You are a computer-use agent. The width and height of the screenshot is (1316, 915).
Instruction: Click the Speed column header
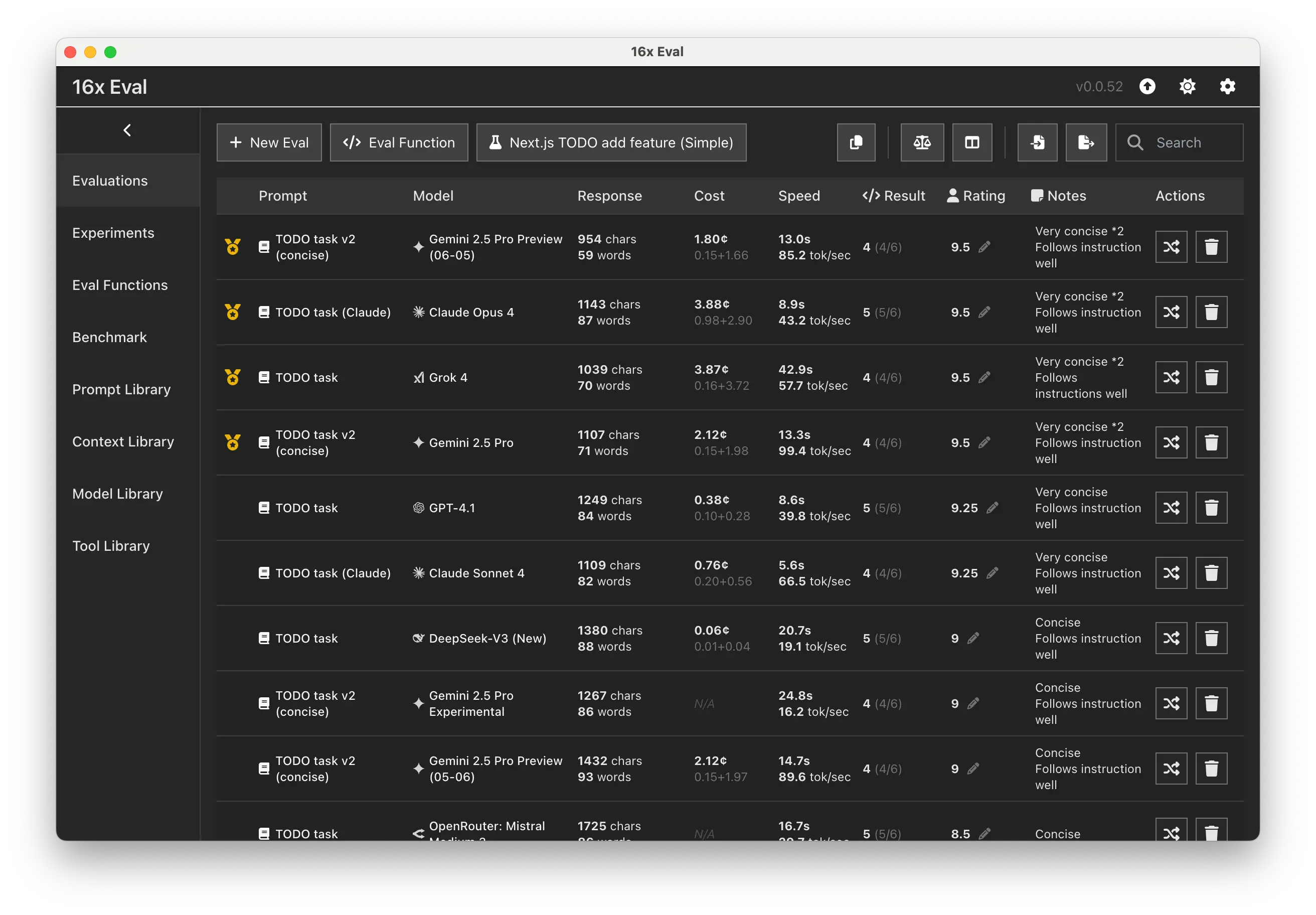click(799, 196)
